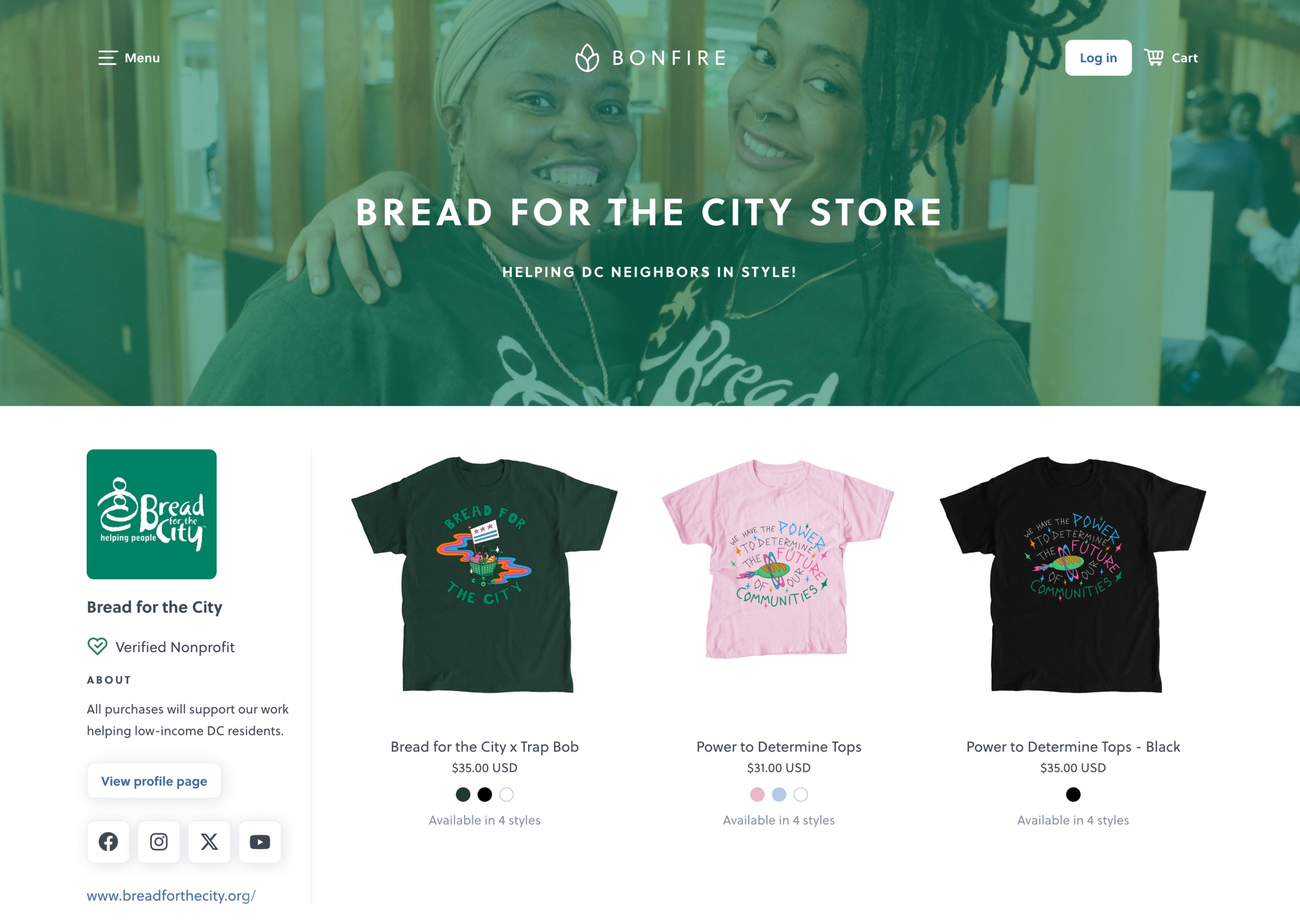This screenshot has width=1300, height=924.
Task: Open the Instagram social icon
Action: 159,841
